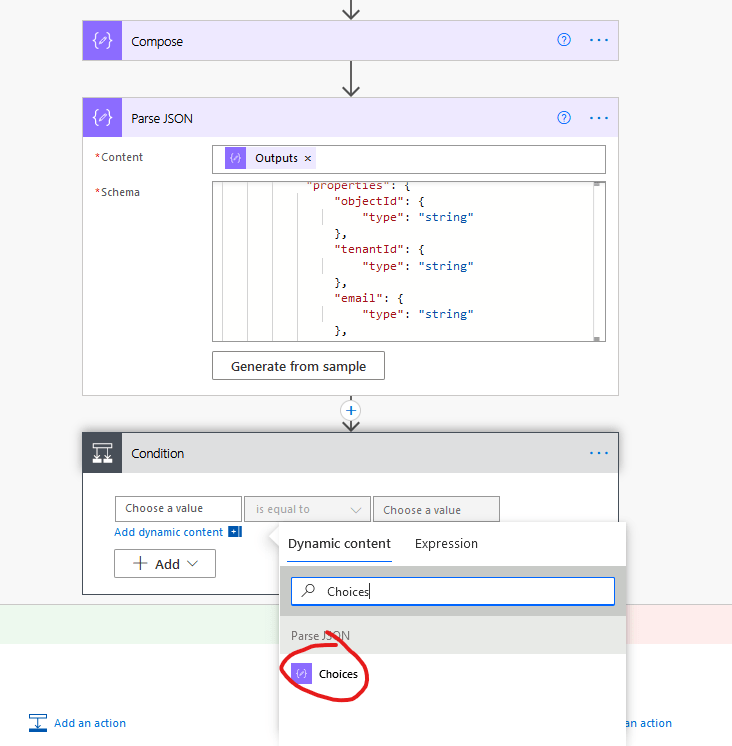This screenshot has width=732, height=746.
Task: Click the left Choose a value field
Action: (178, 509)
